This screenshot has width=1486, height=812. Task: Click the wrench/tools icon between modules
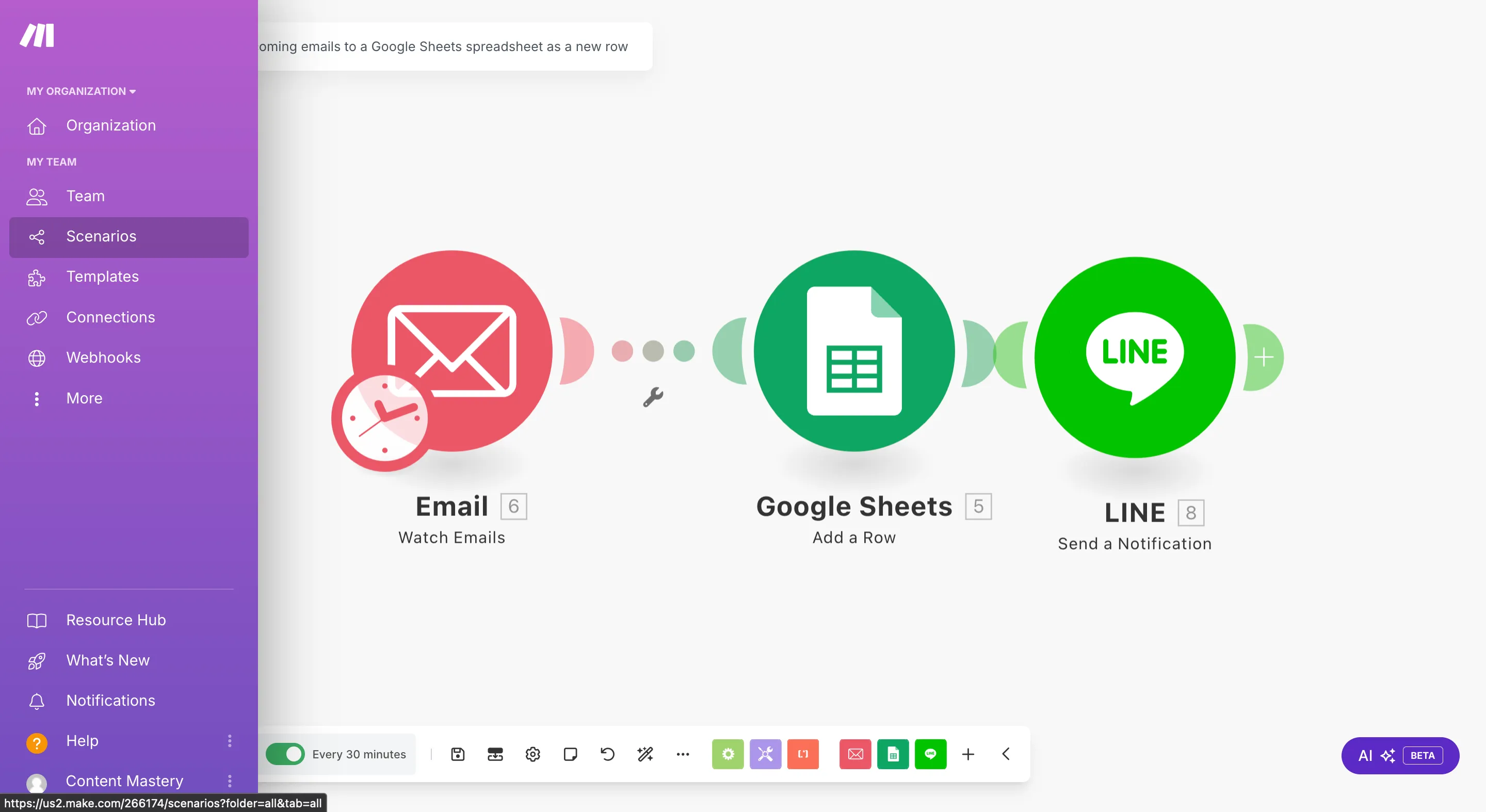(x=652, y=396)
